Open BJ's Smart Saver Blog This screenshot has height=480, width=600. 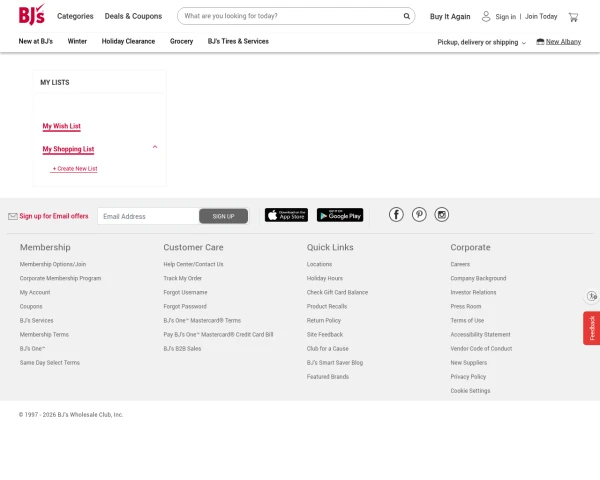(x=334, y=363)
